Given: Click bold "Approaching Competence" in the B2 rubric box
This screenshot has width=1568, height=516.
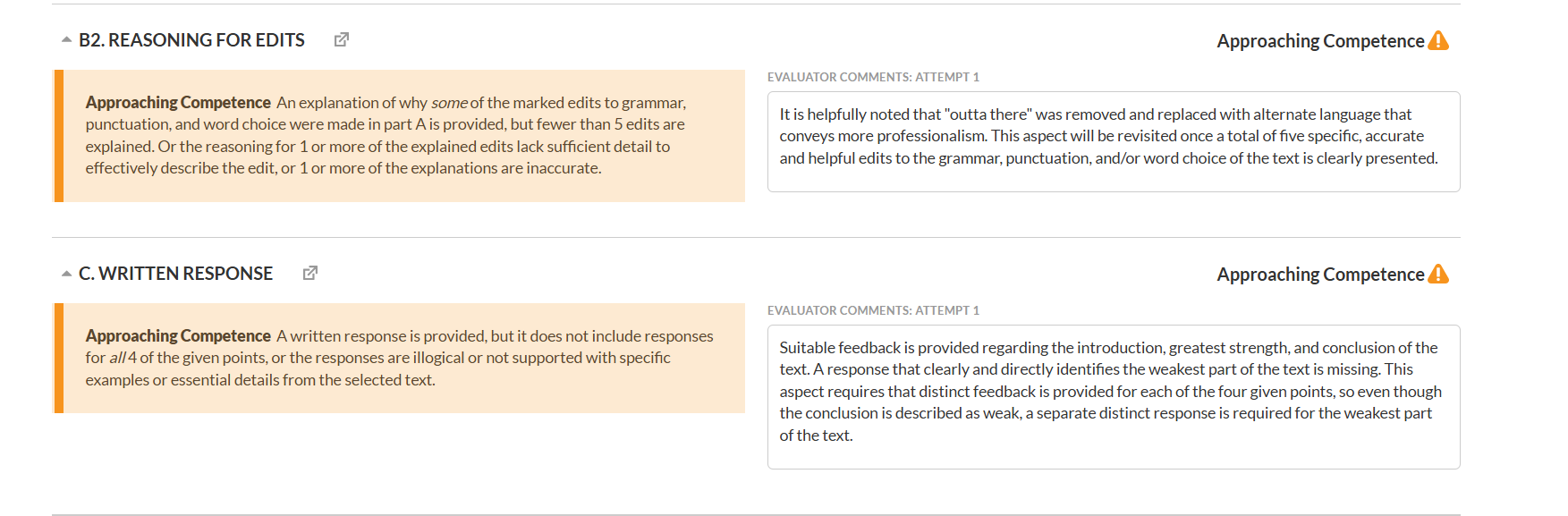Looking at the screenshot, I should [178, 103].
